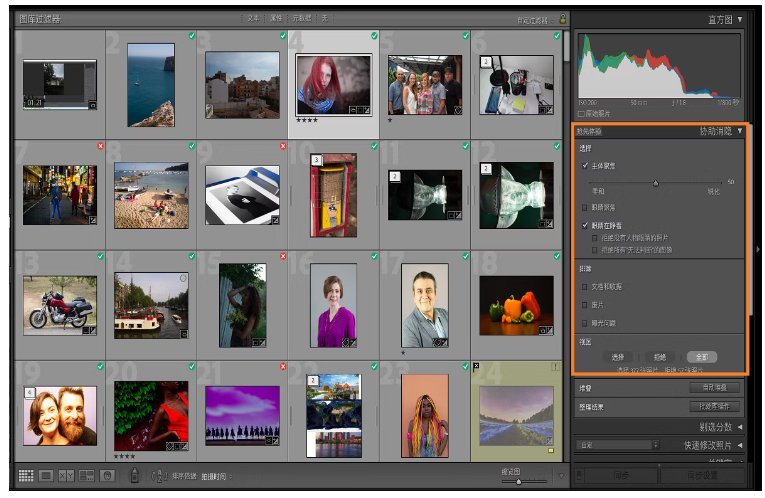
Task: Click the 缩览图 thumbnail size slider
Action: 517,481
